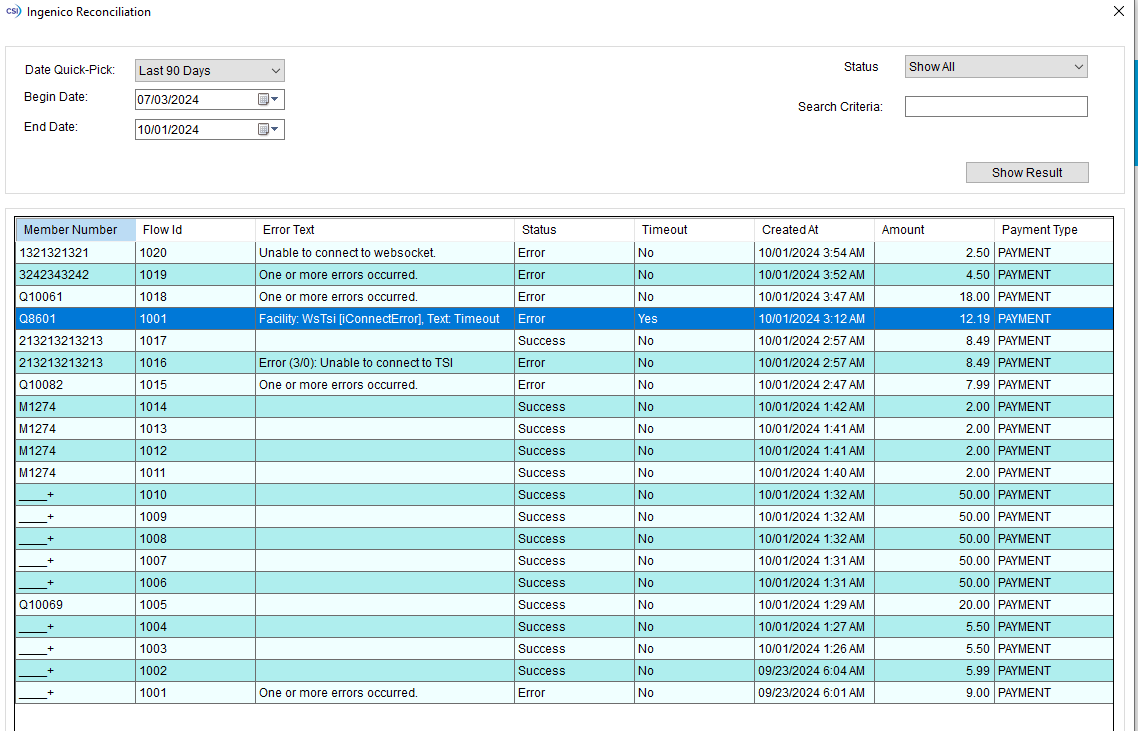
Task: Click the 'Yes' timeout cell
Action: (x=694, y=319)
